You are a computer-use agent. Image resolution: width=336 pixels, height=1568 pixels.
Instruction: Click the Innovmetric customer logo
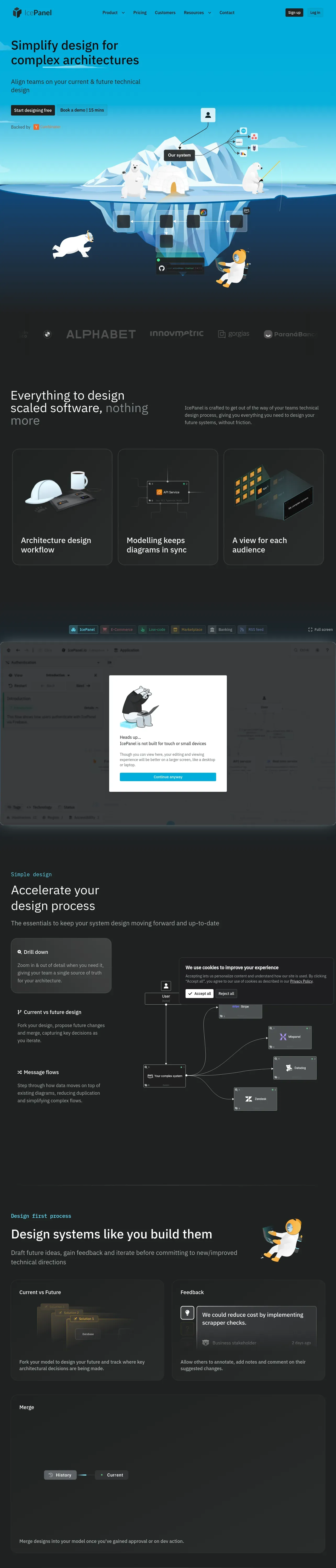click(x=177, y=333)
